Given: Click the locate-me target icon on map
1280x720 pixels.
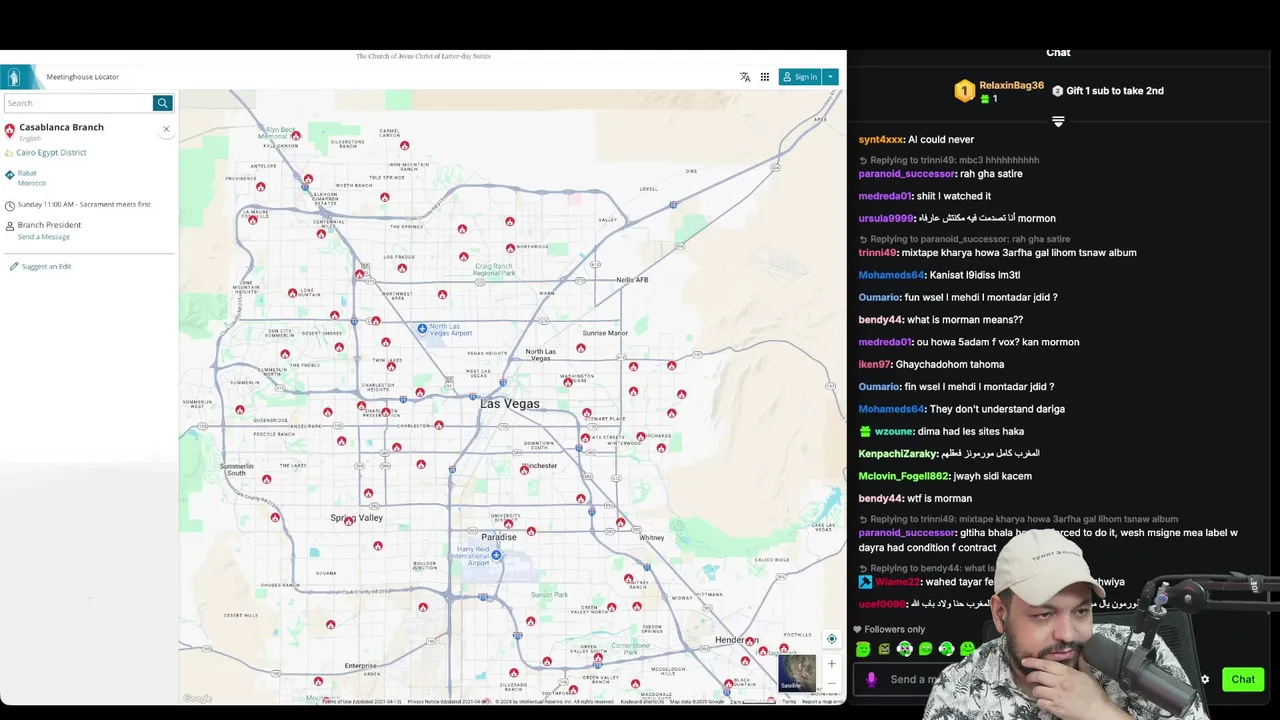Looking at the screenshot, I should tap(831, 639).
